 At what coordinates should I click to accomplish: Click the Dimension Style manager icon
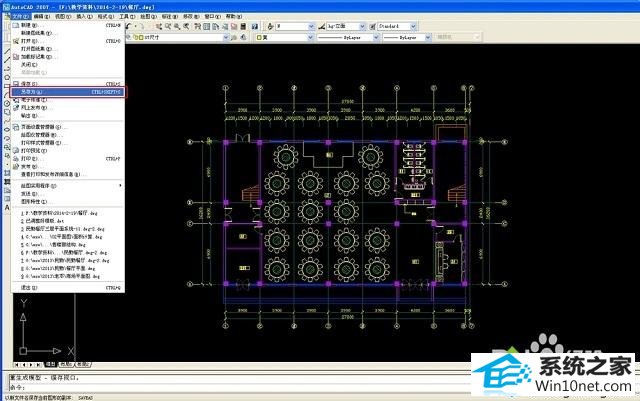point(322,26)
